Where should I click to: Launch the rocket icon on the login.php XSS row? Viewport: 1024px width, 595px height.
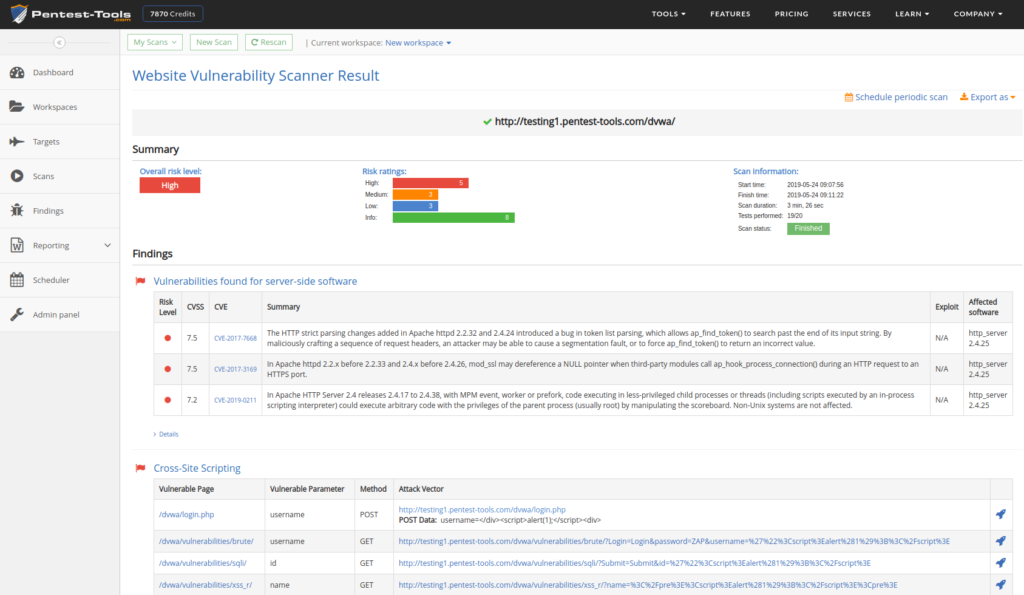pos(1003,513)
